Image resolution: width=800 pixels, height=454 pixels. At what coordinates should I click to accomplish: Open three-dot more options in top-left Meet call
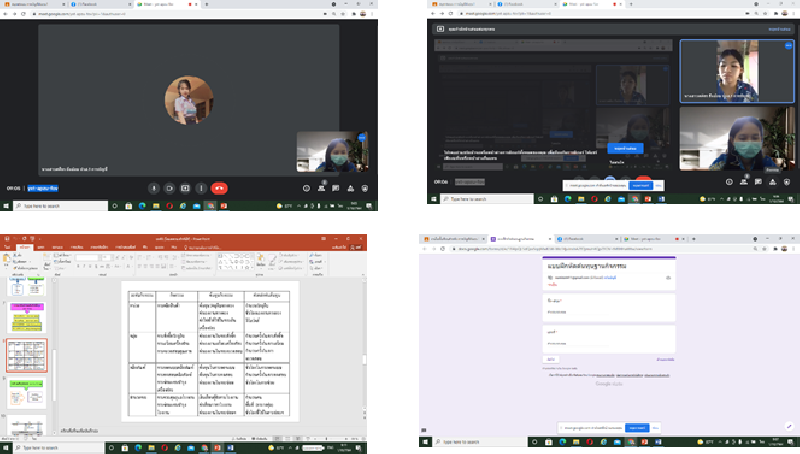click(202, 187)
